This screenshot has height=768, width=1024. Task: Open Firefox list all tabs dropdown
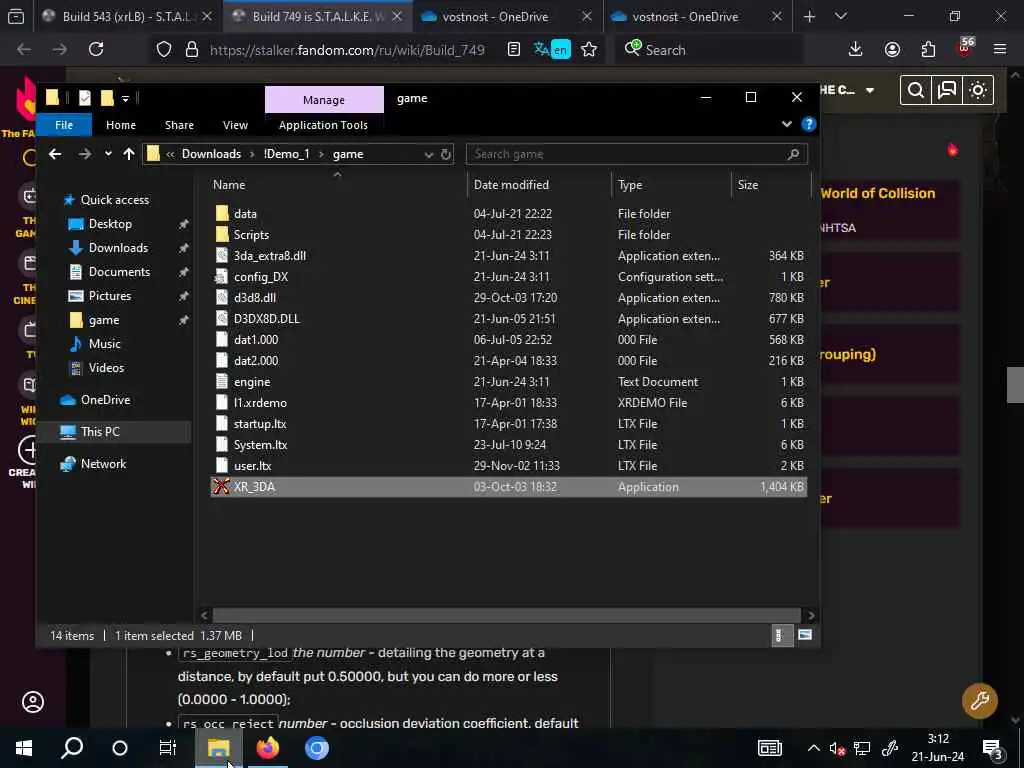(x=841, y=16)
